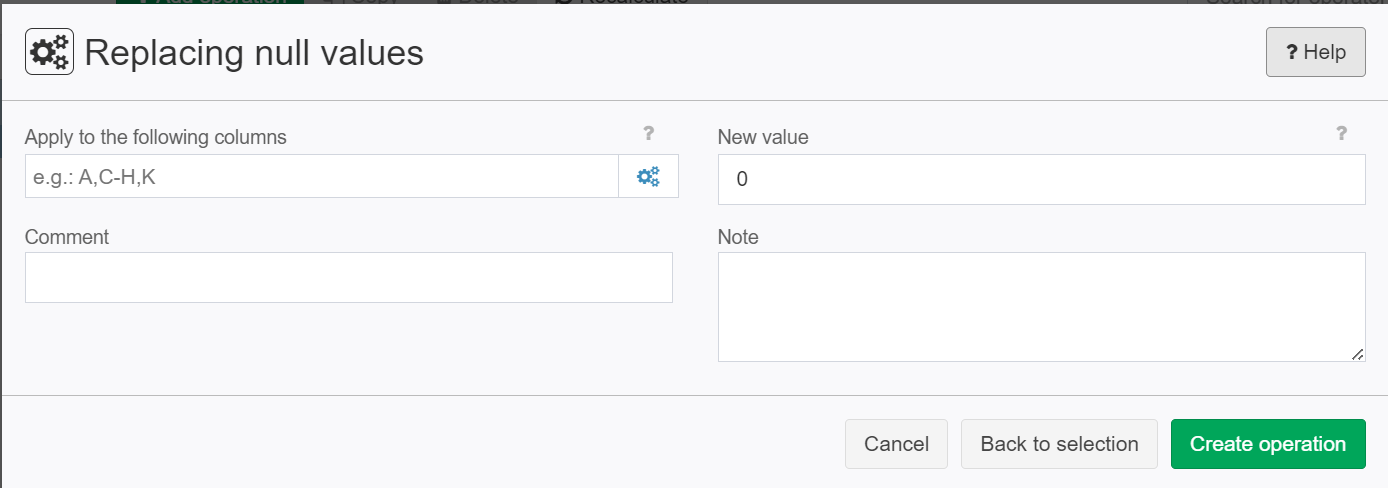Click the New value label

coord(763,137)
